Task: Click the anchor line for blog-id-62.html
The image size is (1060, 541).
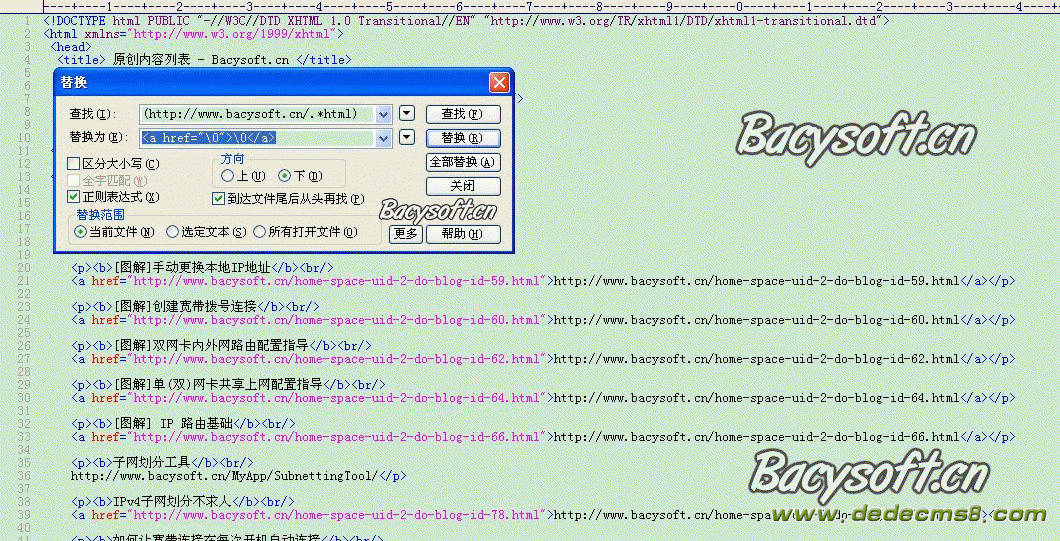Action: (543, 358)
